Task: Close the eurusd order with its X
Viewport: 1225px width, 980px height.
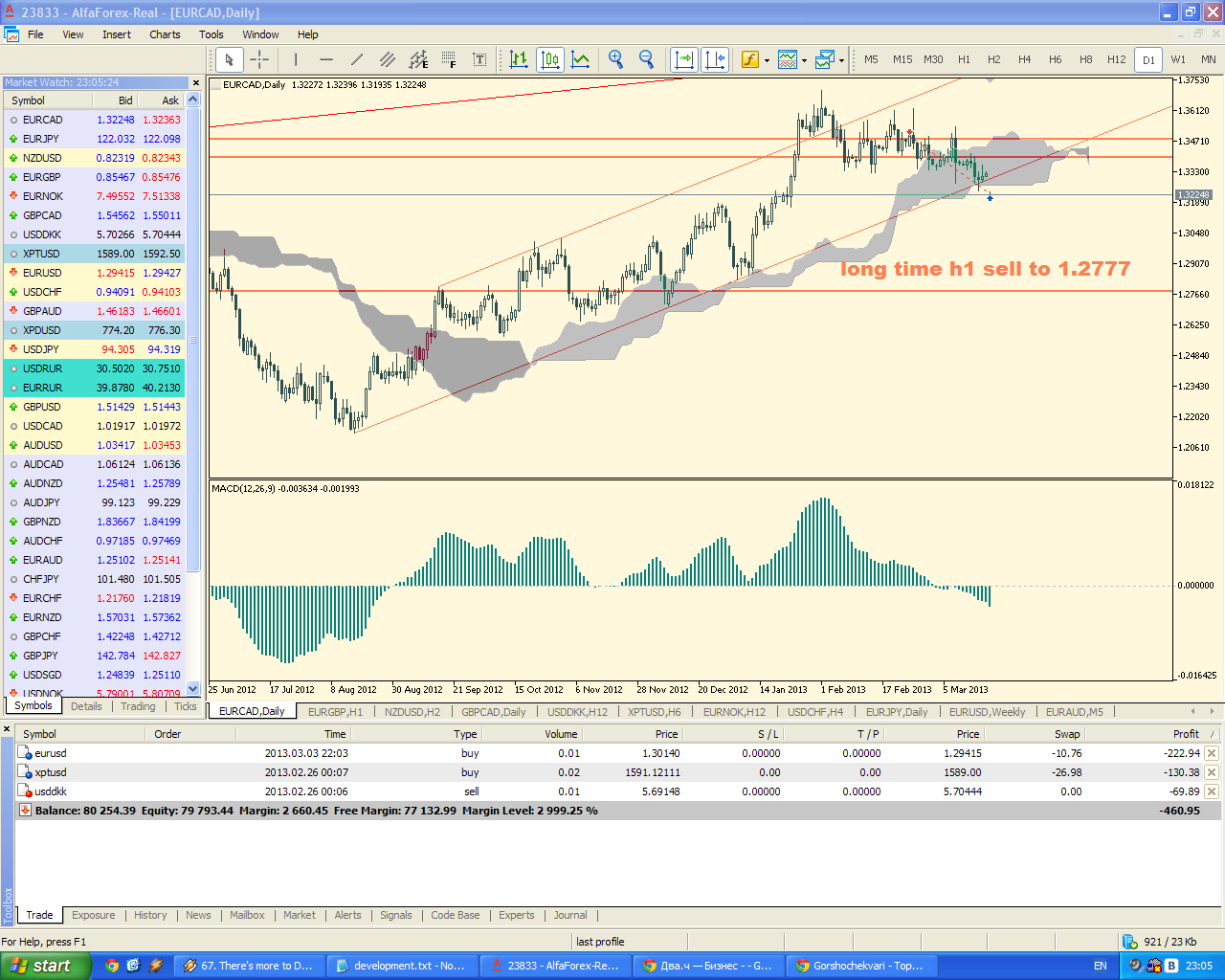Action: [x=1212, y=753]
